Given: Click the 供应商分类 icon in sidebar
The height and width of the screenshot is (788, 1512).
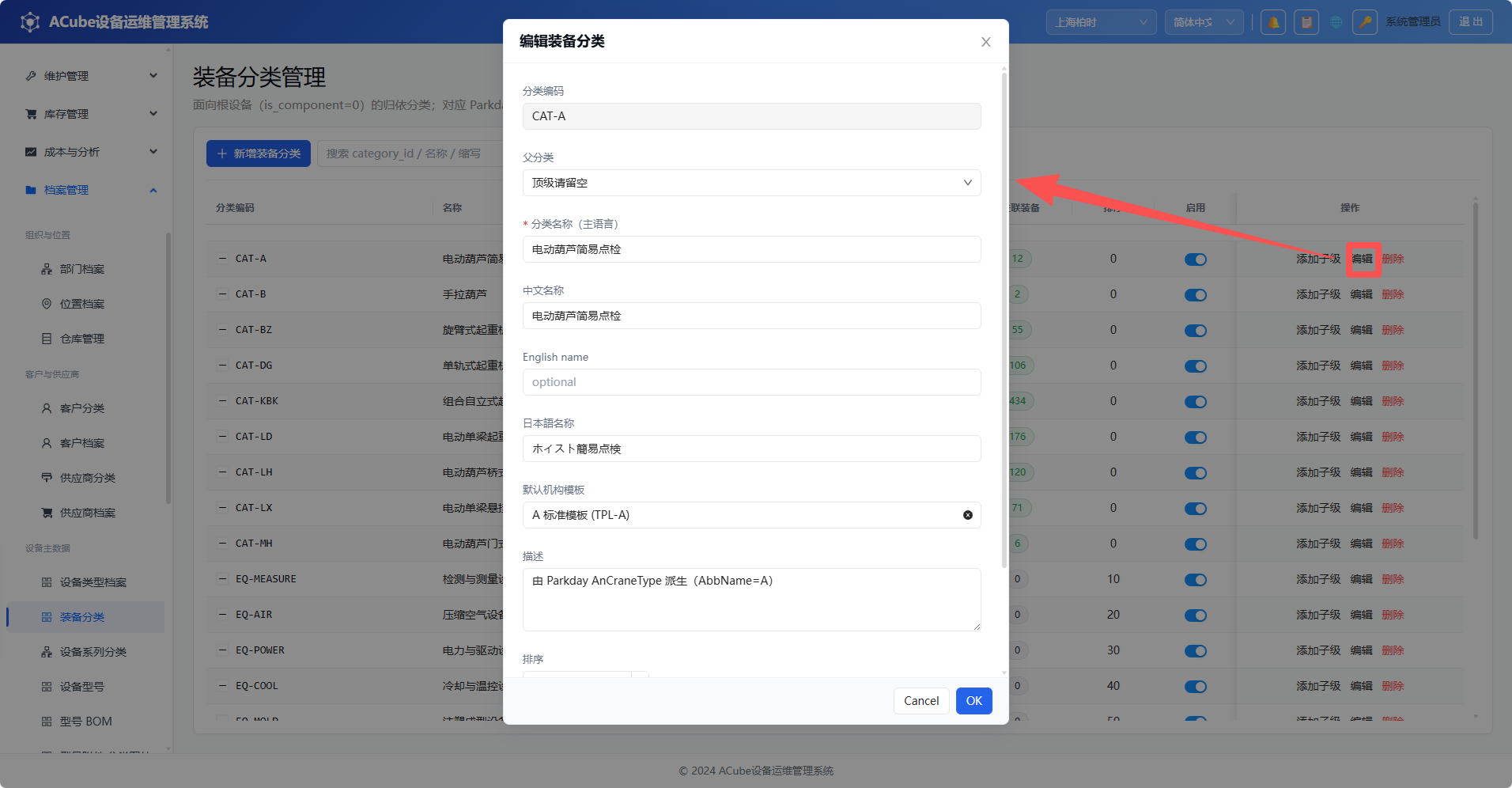Looking at the screenshot, I should pos(47,478).
